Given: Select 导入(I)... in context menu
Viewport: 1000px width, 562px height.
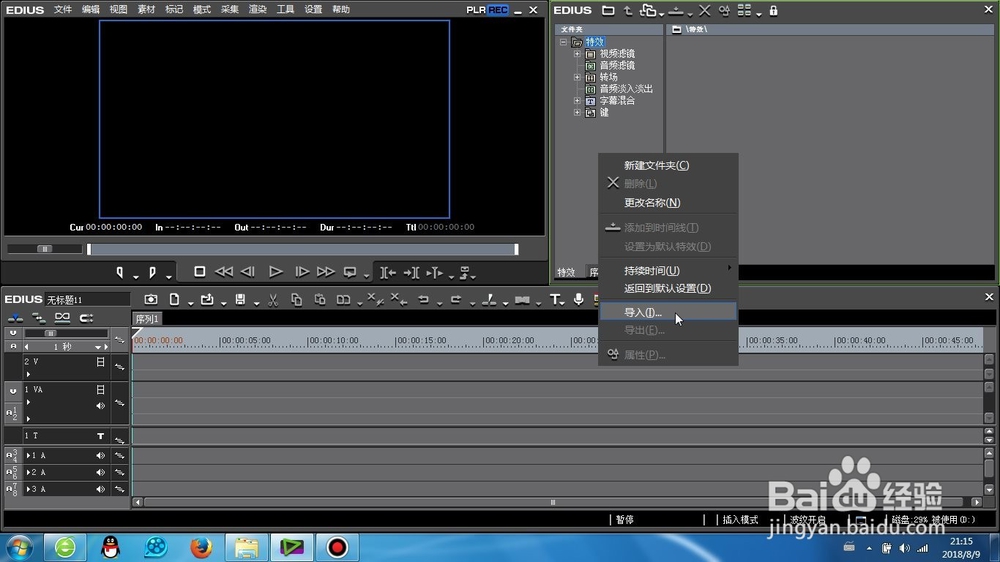Looking at the screenshot, I should tap(668, 312).
